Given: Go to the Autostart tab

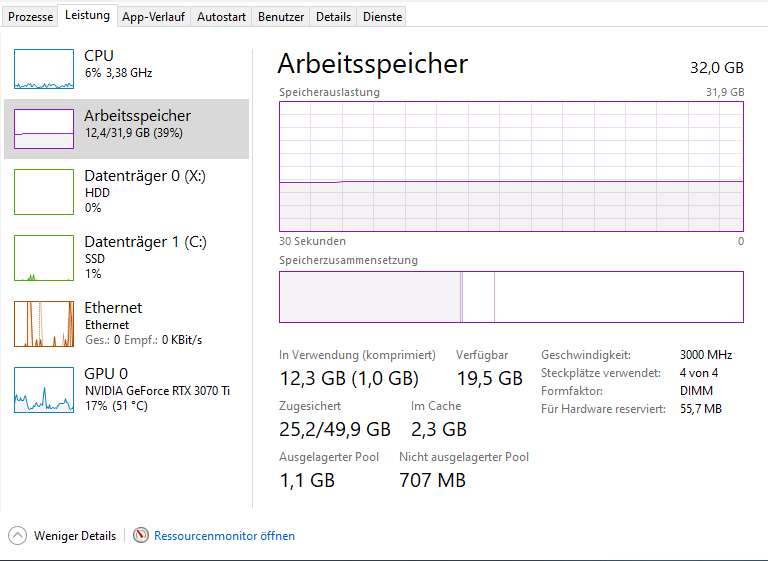Looking at the screenshot, I should (x=221, y=17).
